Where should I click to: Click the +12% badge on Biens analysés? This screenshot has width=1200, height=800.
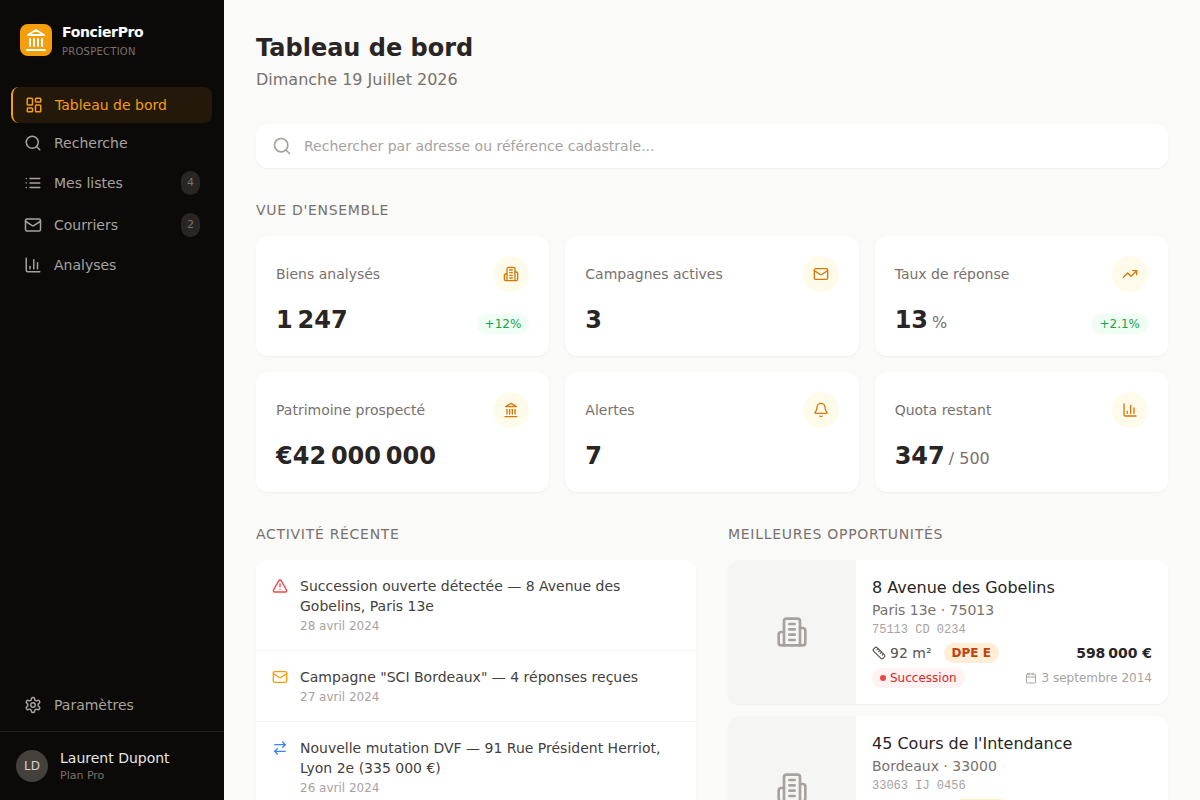pos(503,324)
